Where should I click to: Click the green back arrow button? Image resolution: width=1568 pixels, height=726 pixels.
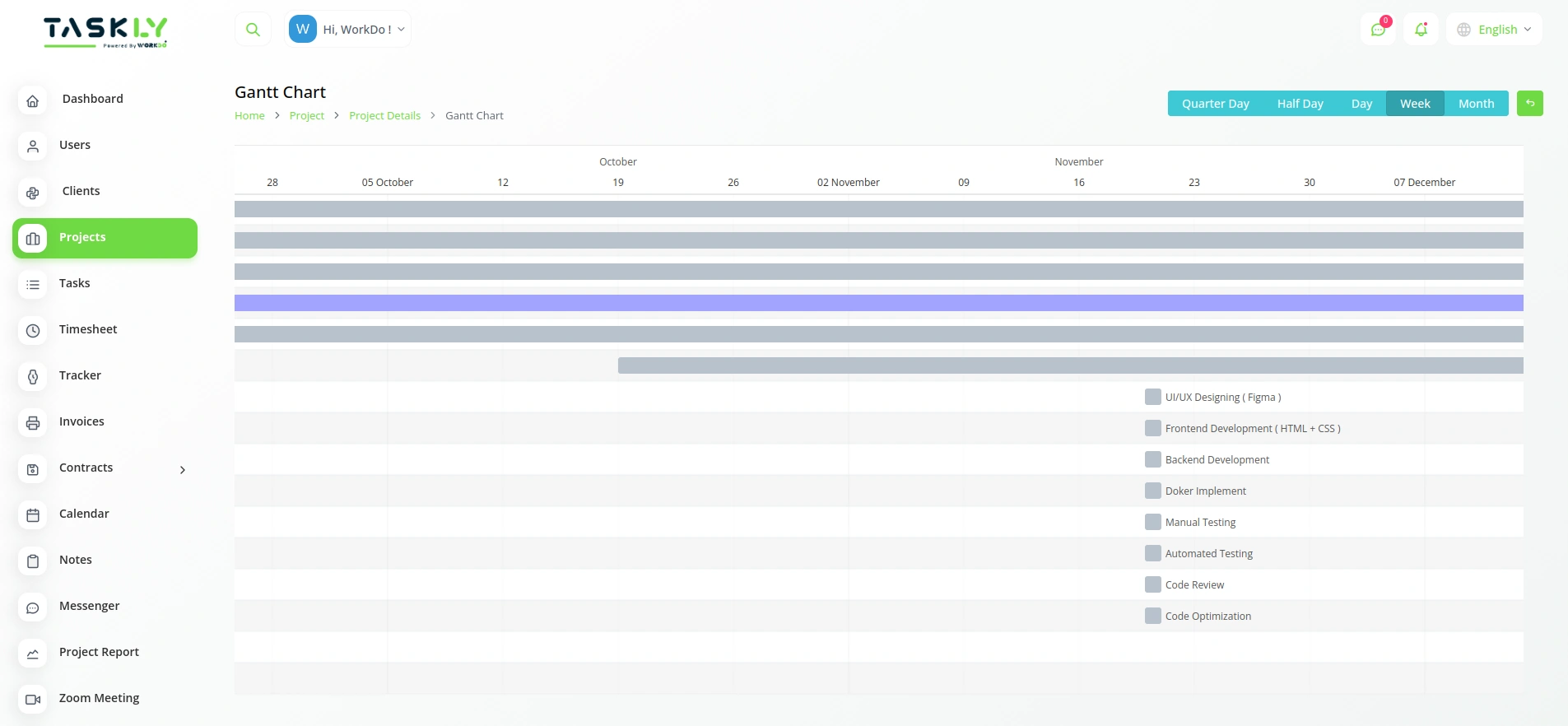coord(1529,104)
